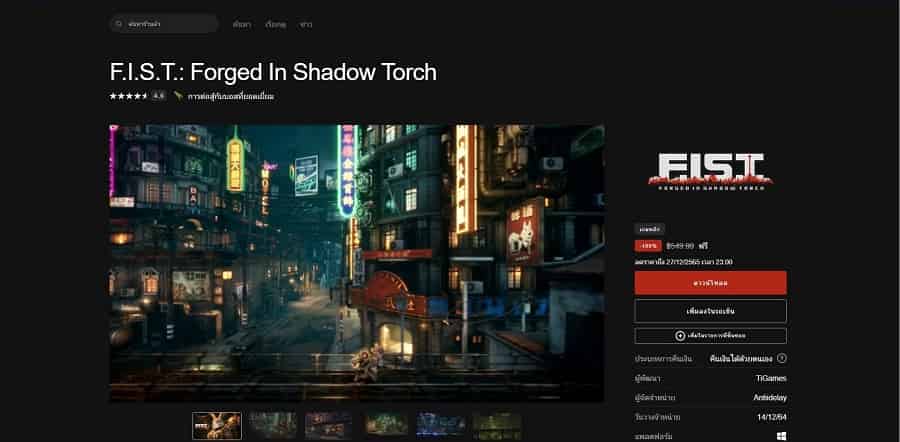Viewport: 900px width, 442px height.
Task: Open the main F.I.S.T. city street screenshot
Action: point(356,263)
